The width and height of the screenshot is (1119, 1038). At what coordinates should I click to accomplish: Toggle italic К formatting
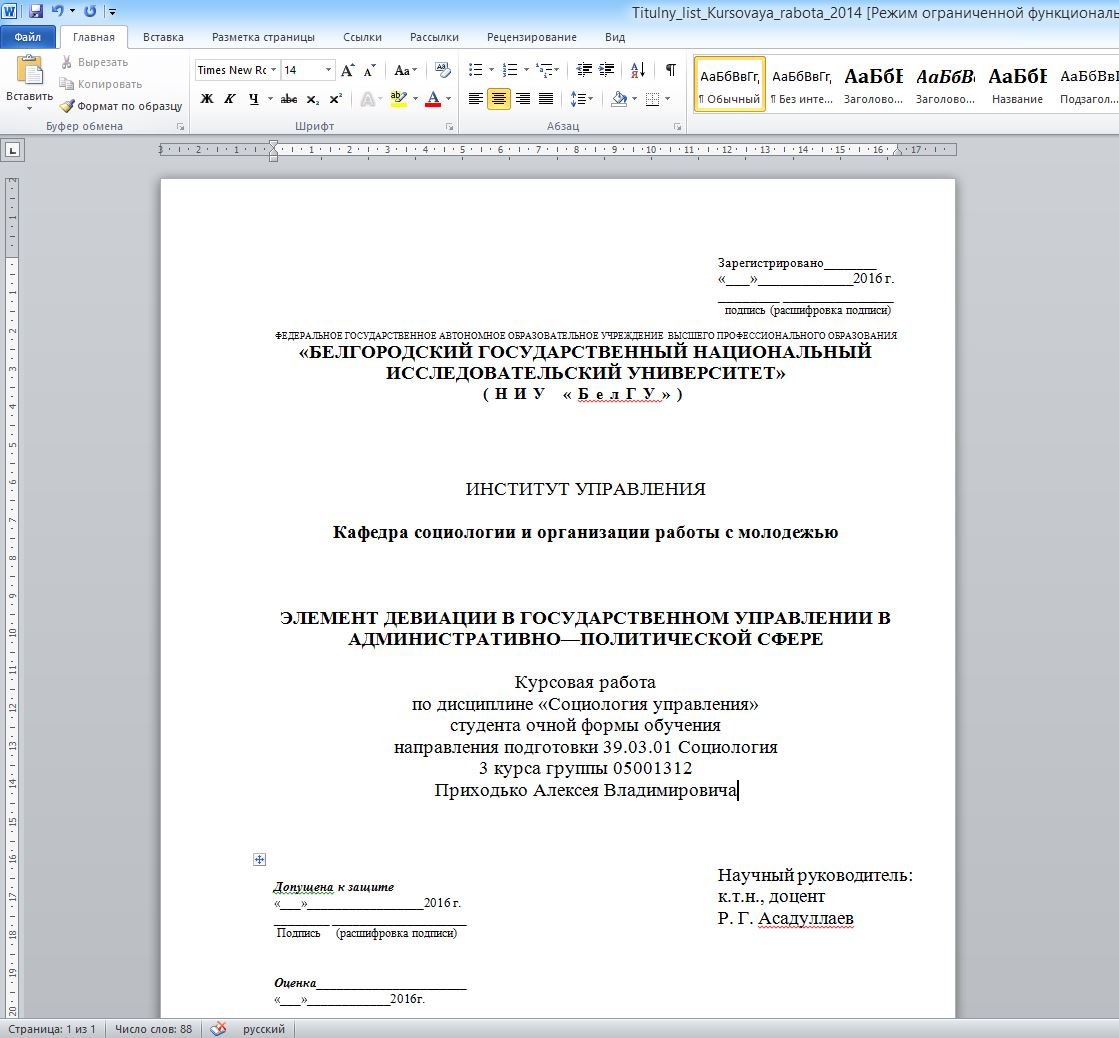(x=230, y=99)
